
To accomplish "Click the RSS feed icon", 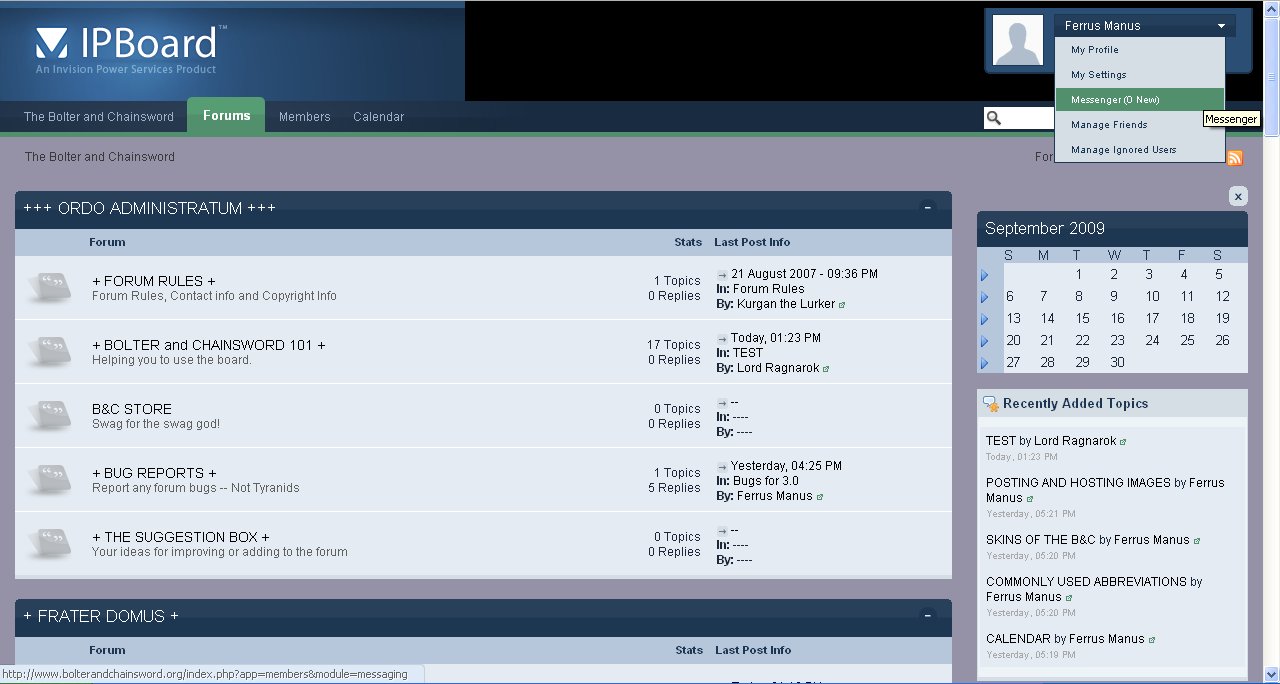I will [1234, 158].
